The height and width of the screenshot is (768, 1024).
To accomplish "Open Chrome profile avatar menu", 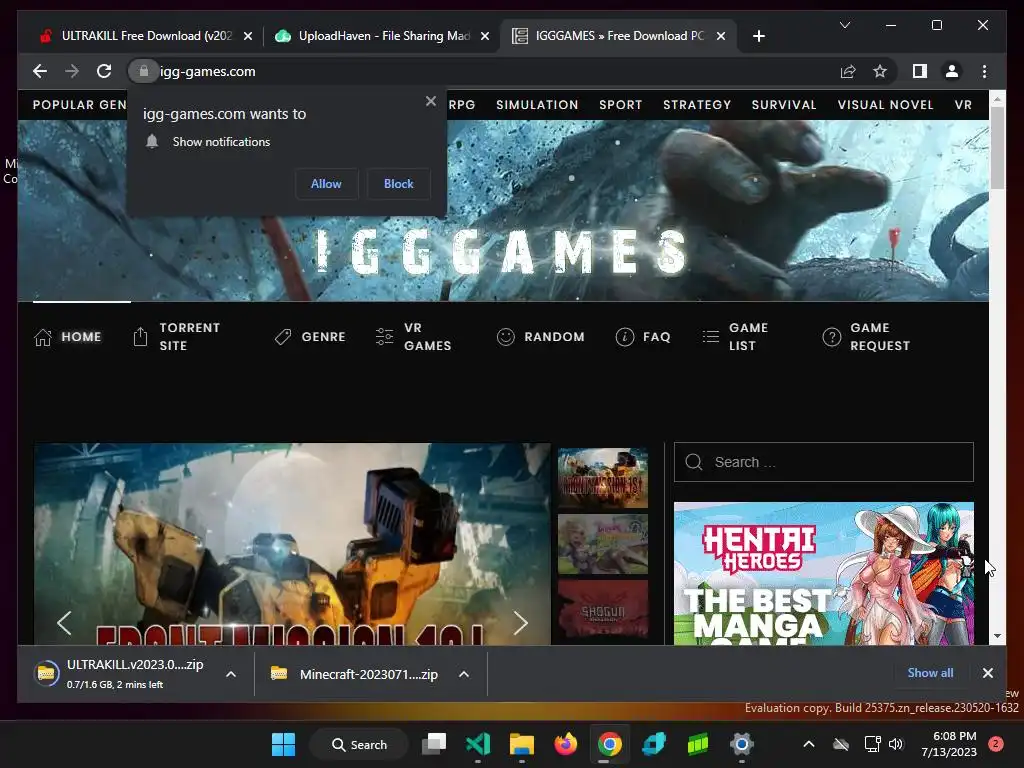I will click(952, 71).
